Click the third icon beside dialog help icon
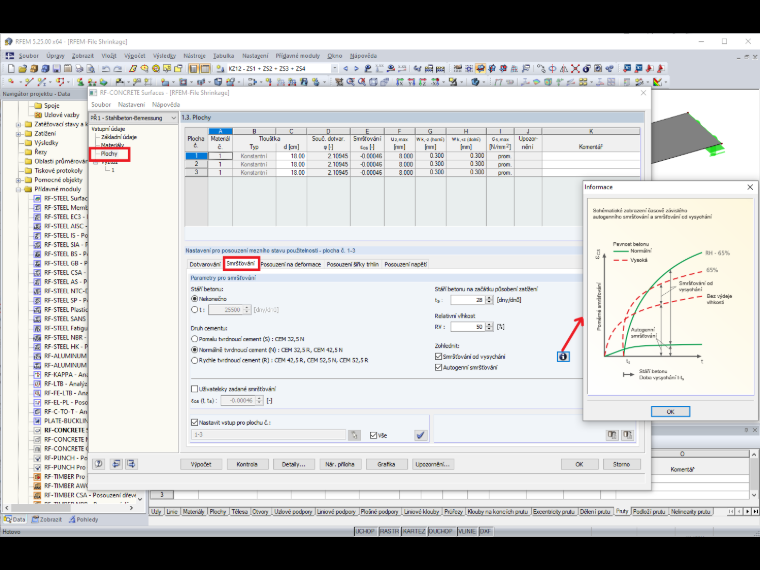This screenshot has height=570, width=760. coord(131,464)
